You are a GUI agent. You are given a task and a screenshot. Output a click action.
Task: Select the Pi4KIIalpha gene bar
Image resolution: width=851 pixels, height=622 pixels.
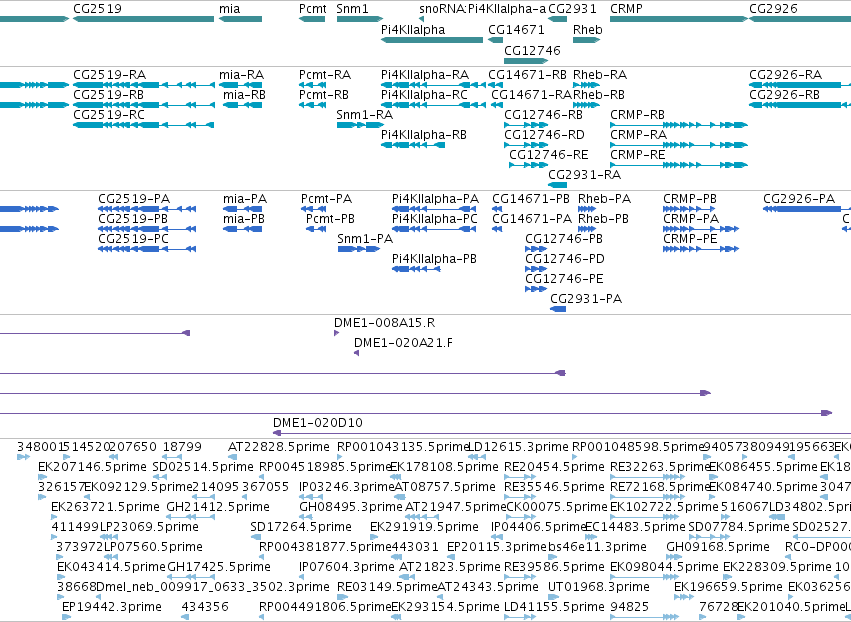[x=432, y=40]
